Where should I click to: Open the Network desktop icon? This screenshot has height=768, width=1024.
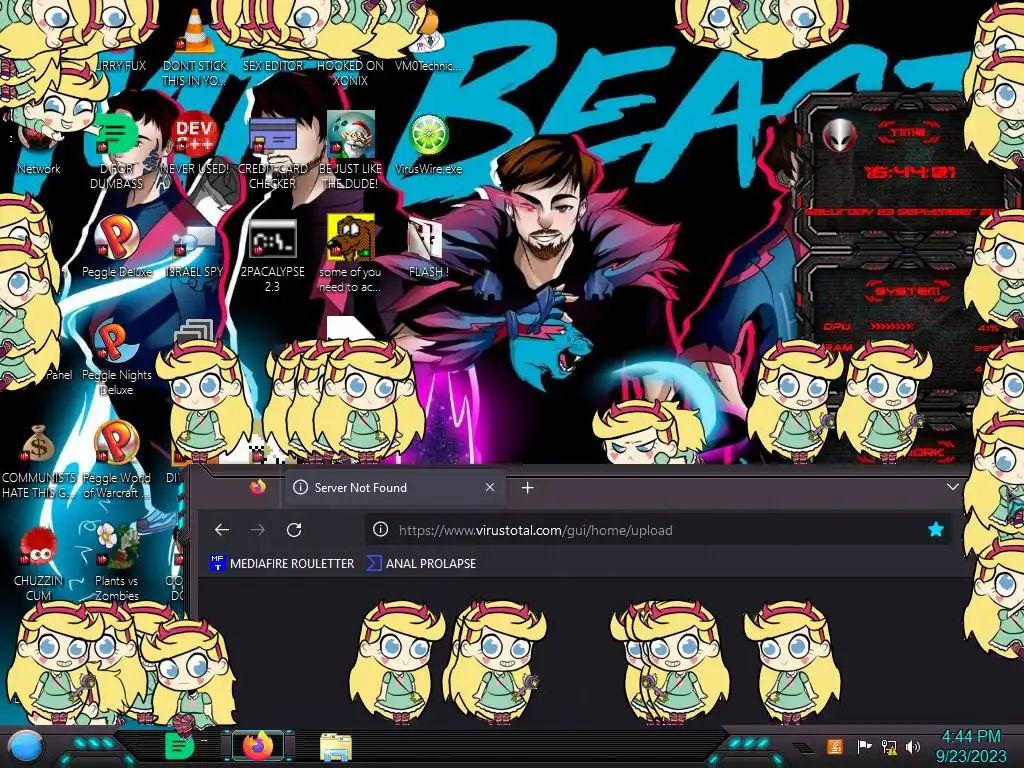pos(39,147)
